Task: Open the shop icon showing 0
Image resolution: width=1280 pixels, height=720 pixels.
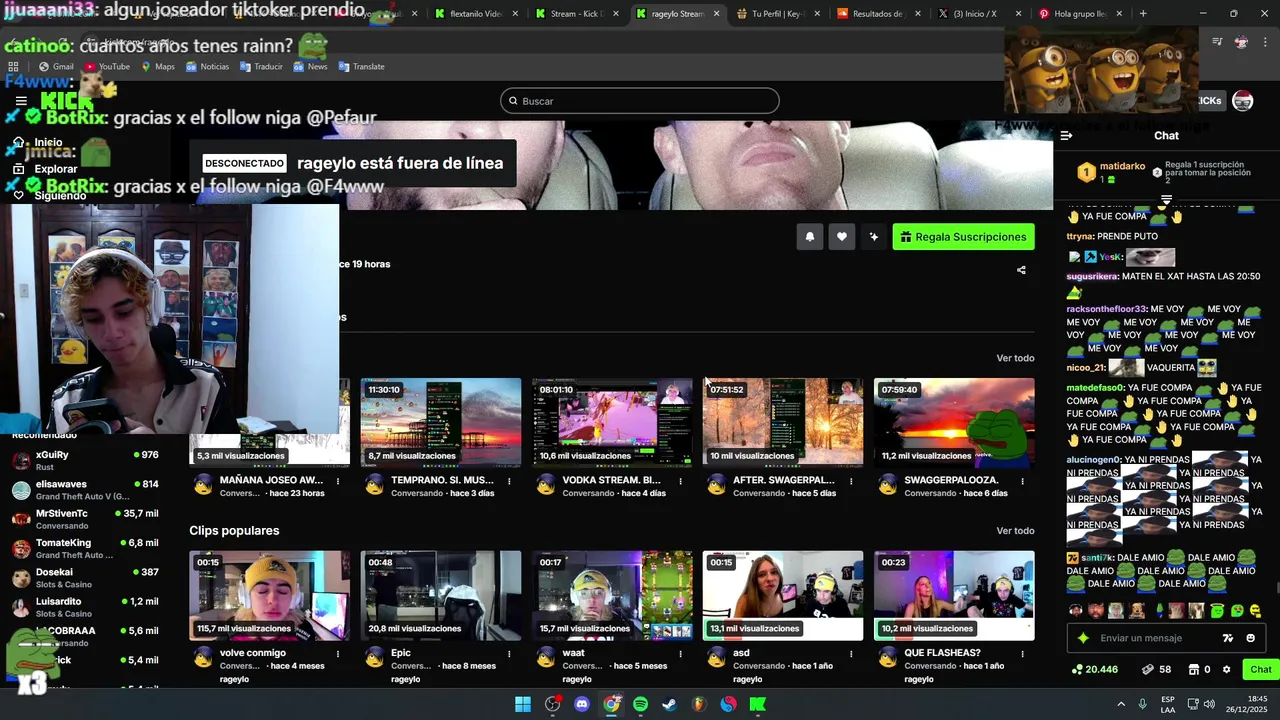Action: pyautogui.click(x=1193, y=670)
